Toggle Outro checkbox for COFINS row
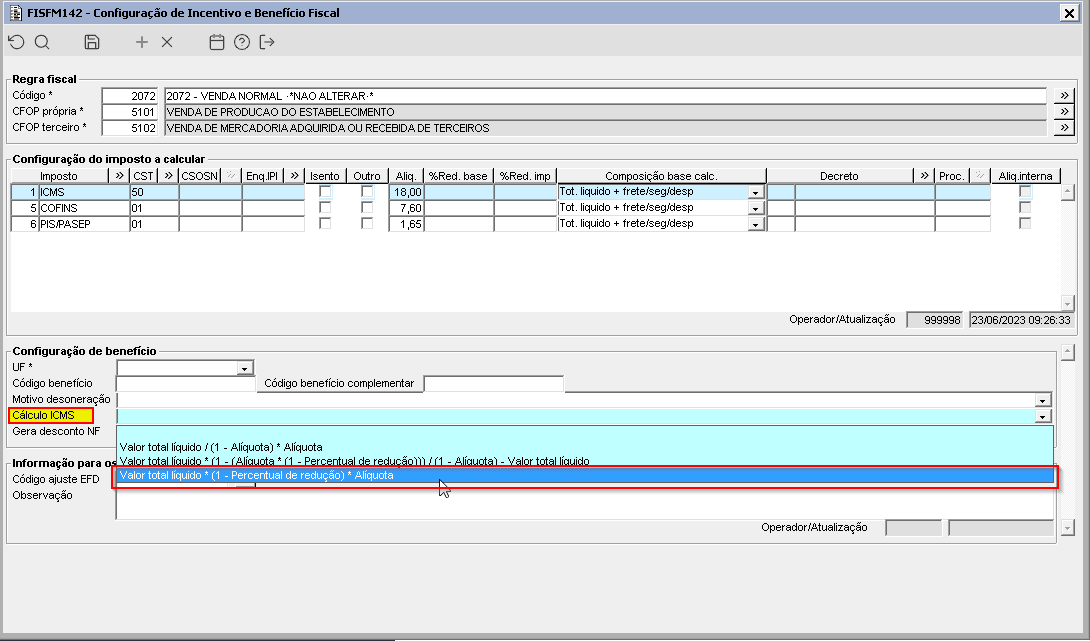 tap(367, 208)
